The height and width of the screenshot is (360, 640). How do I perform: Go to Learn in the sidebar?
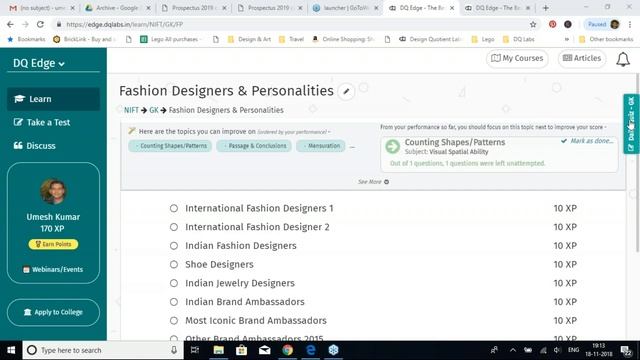[53, 99]
